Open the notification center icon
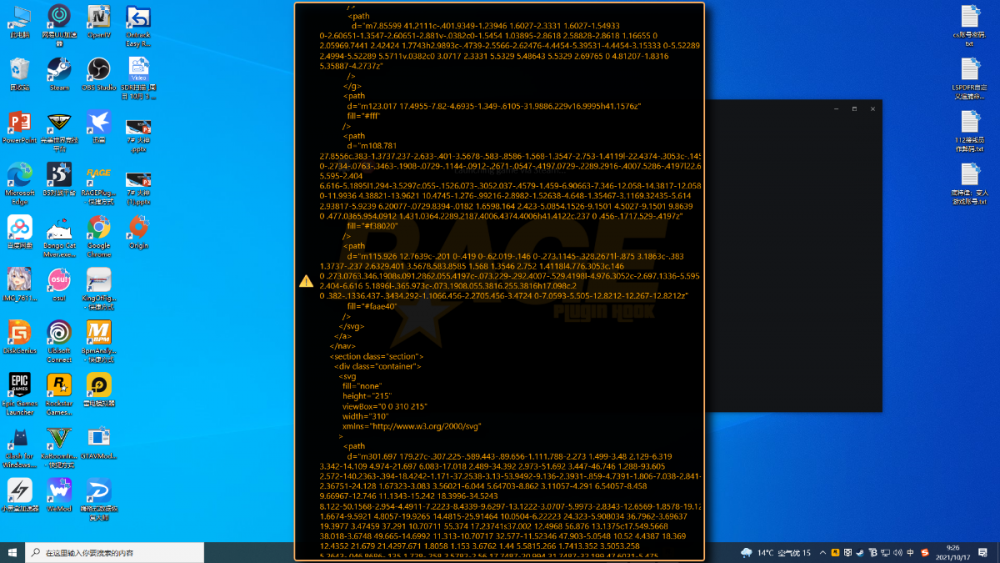 (983, 552)
